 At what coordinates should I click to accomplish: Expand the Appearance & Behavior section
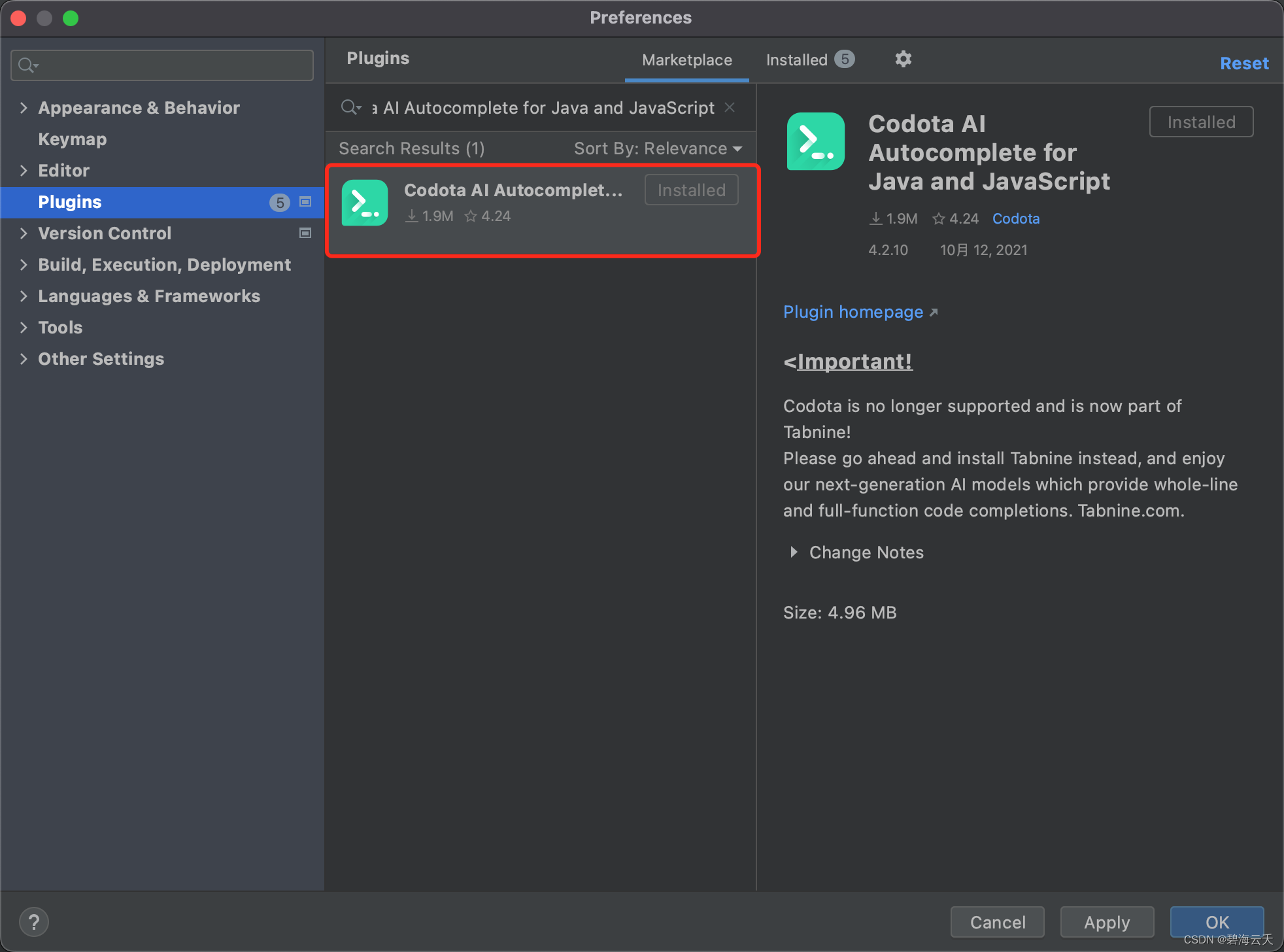tap(24, 108)
